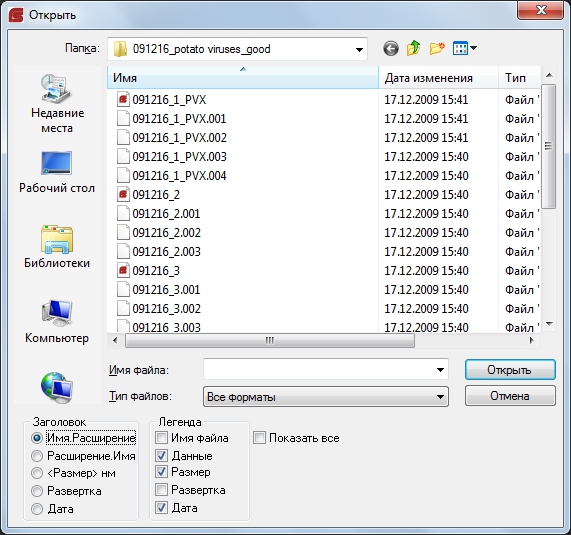Uncheck the Дата legend checkbox
Image resolution: width=571 pixels, height=535 pixels.
161,508
